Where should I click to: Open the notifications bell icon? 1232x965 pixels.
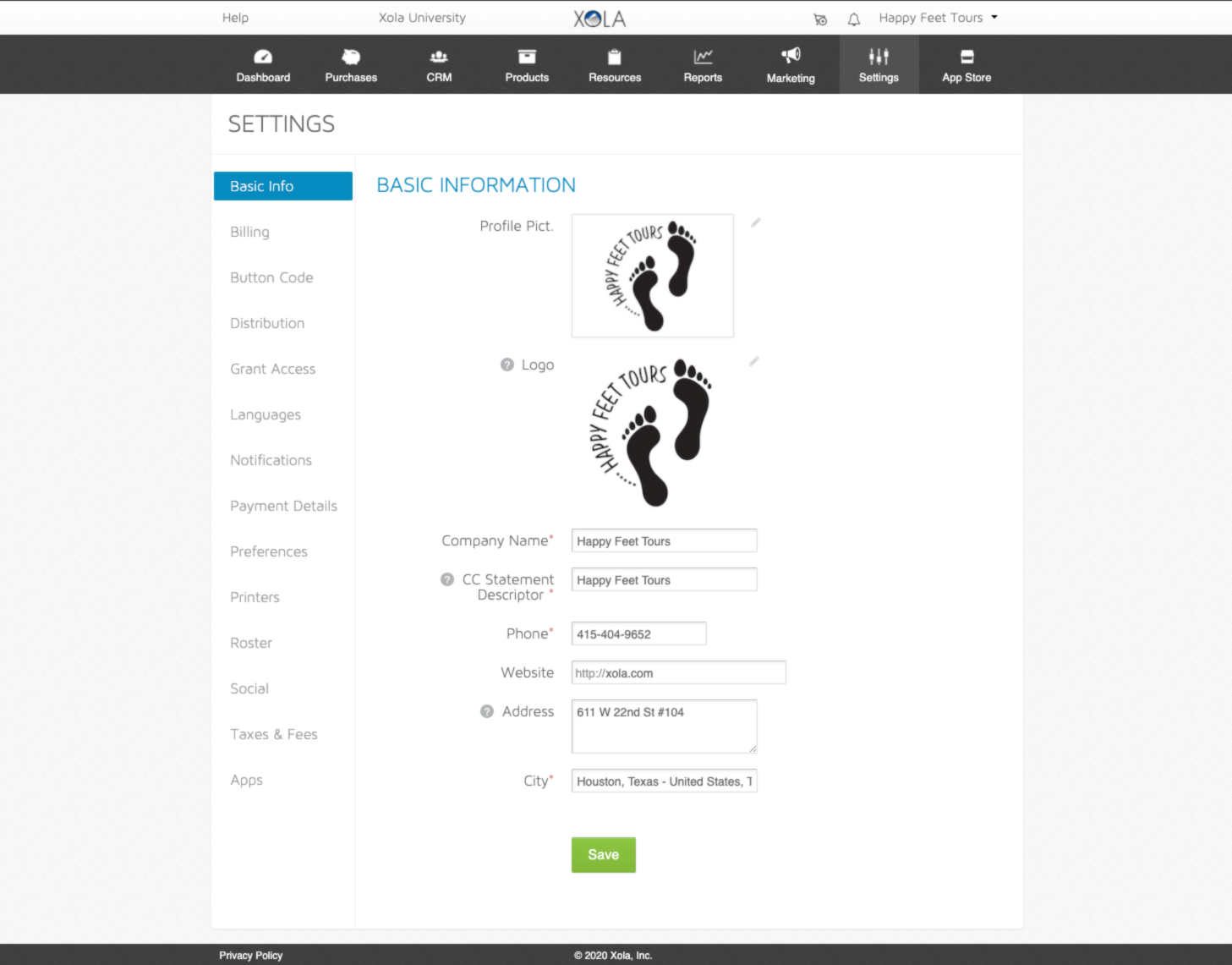854,19
